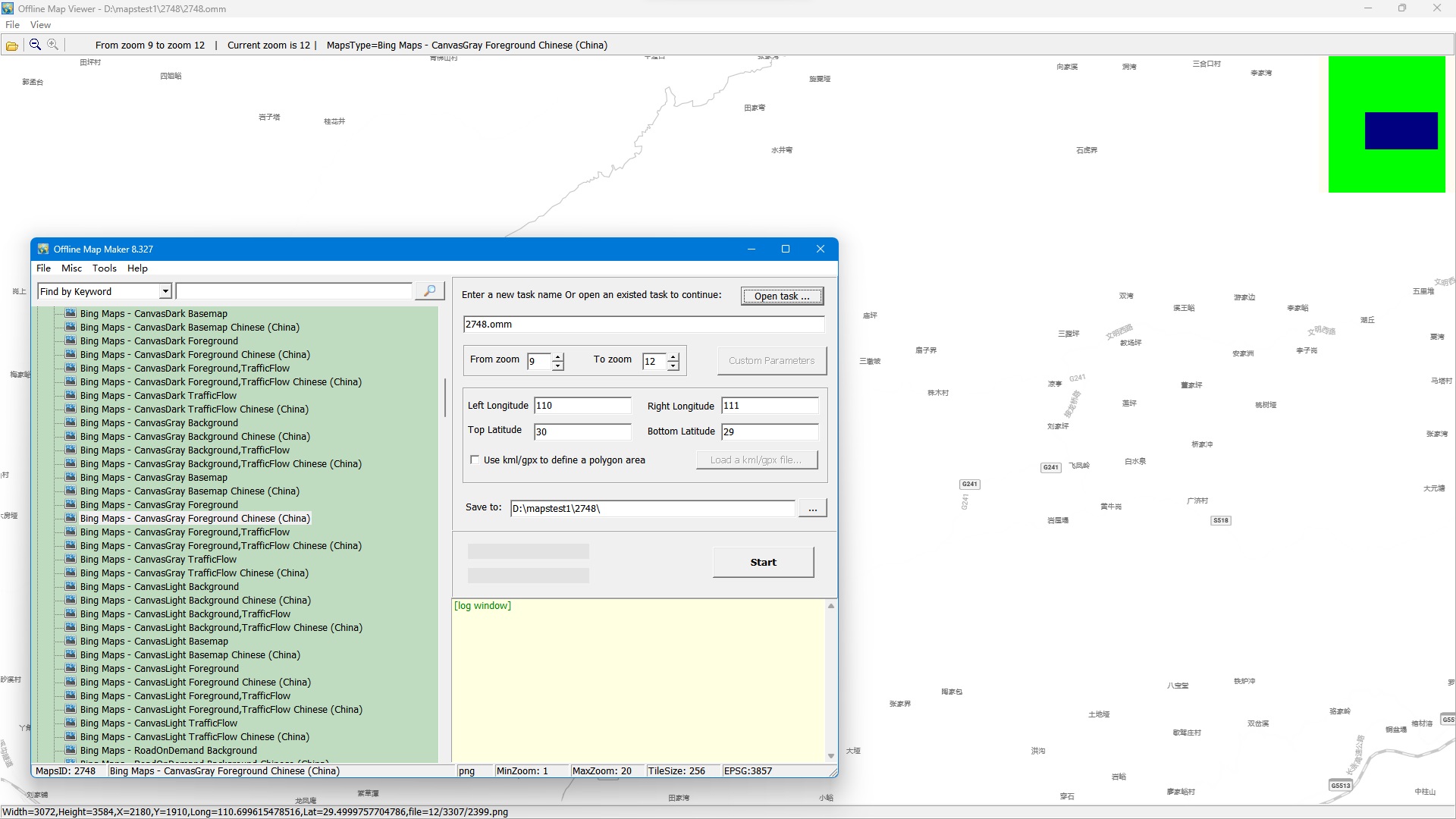Click icon of Bing Maps - CanvasDark TrafficFlow row
Viewport: 1456px width, 819px height.
tap(71, 395)
